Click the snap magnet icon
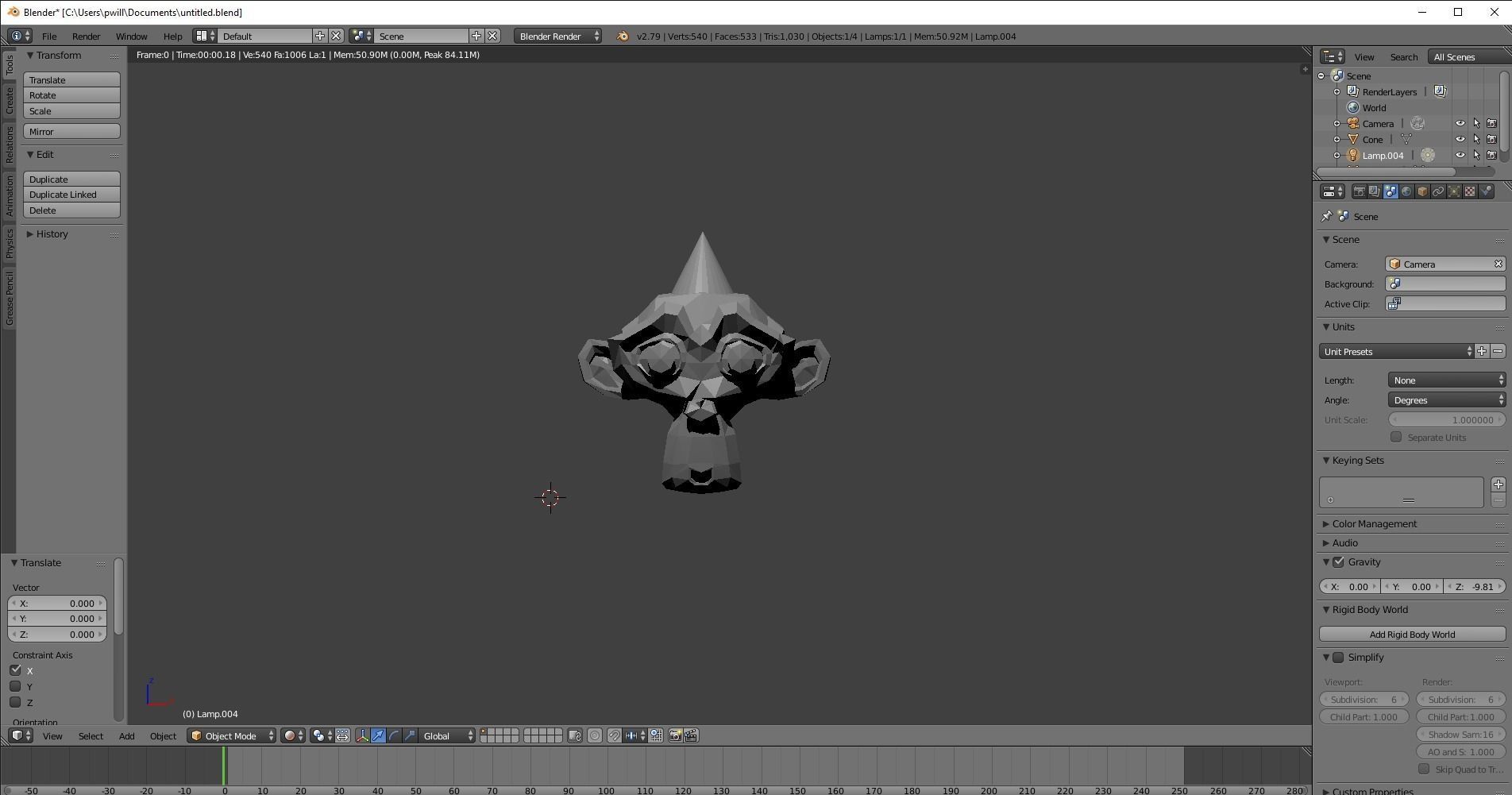 coord(614,735)
